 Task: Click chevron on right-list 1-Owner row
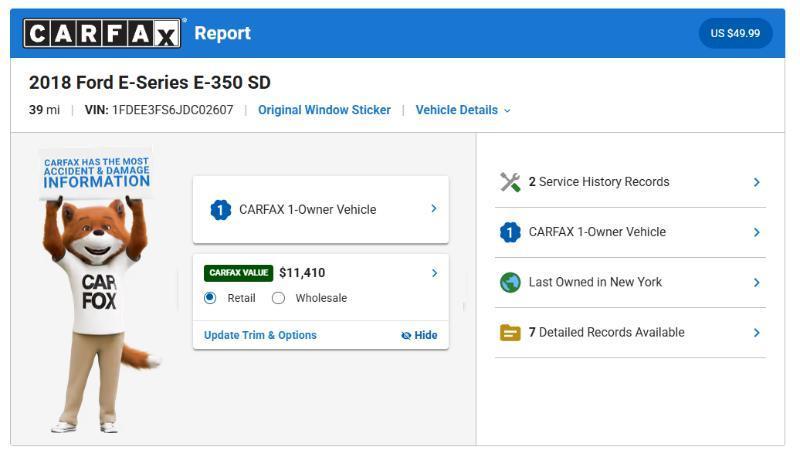coord(757,232)
